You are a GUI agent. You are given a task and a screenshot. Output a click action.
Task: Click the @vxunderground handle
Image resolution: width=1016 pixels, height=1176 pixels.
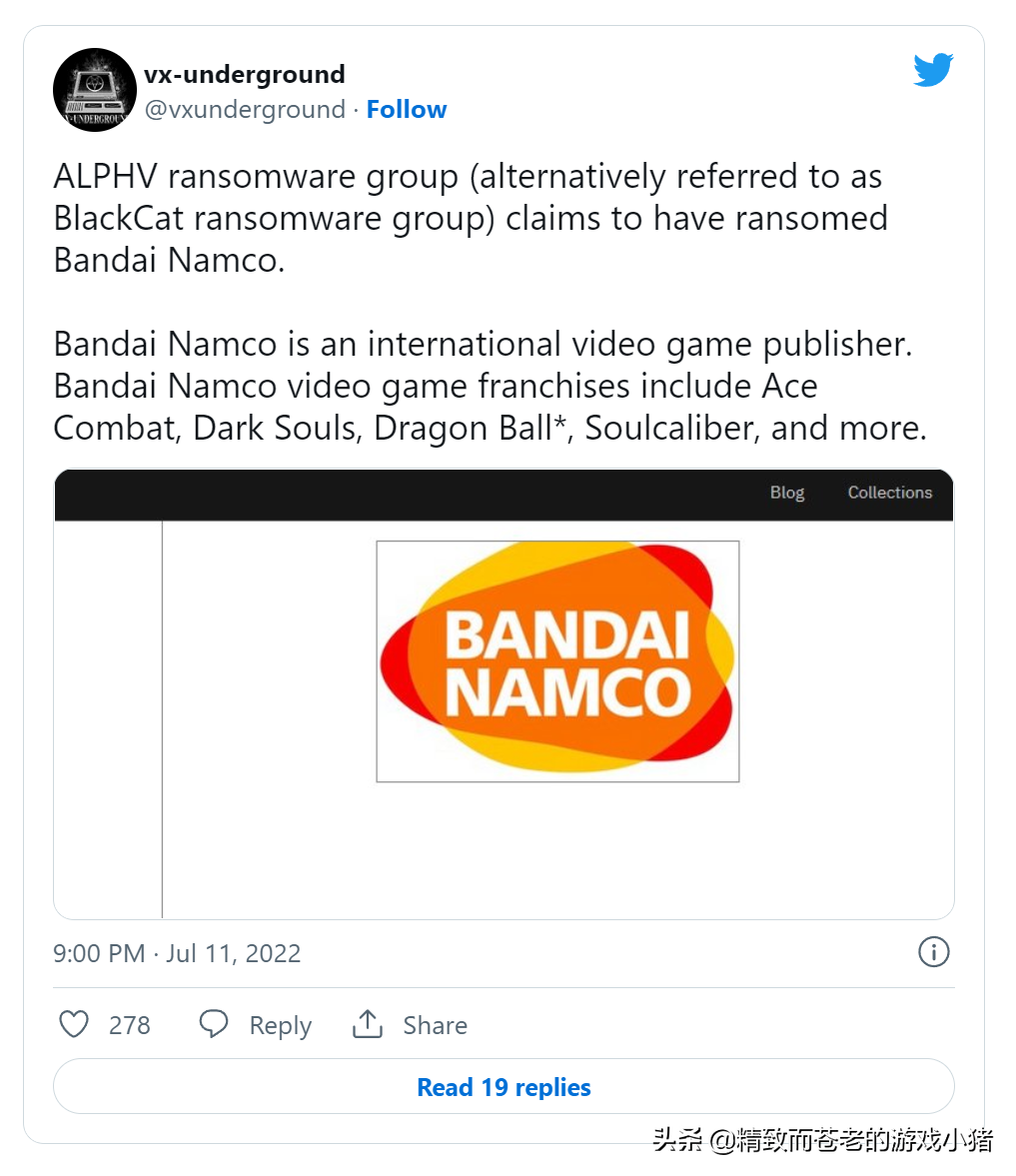[245, 110]
